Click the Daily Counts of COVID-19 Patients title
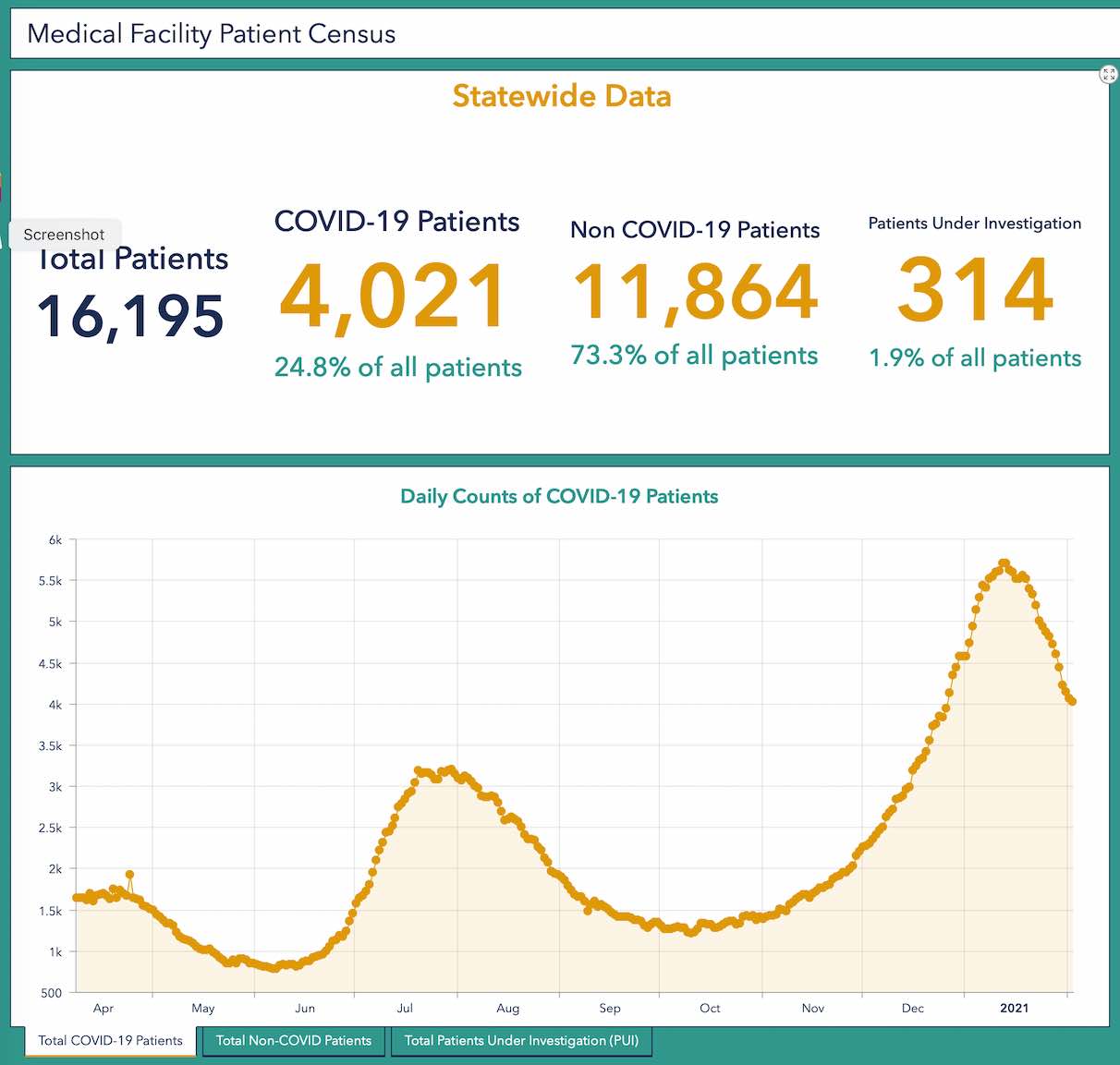The width and height of the screenshot is (1120, 1065). (559, 496)
